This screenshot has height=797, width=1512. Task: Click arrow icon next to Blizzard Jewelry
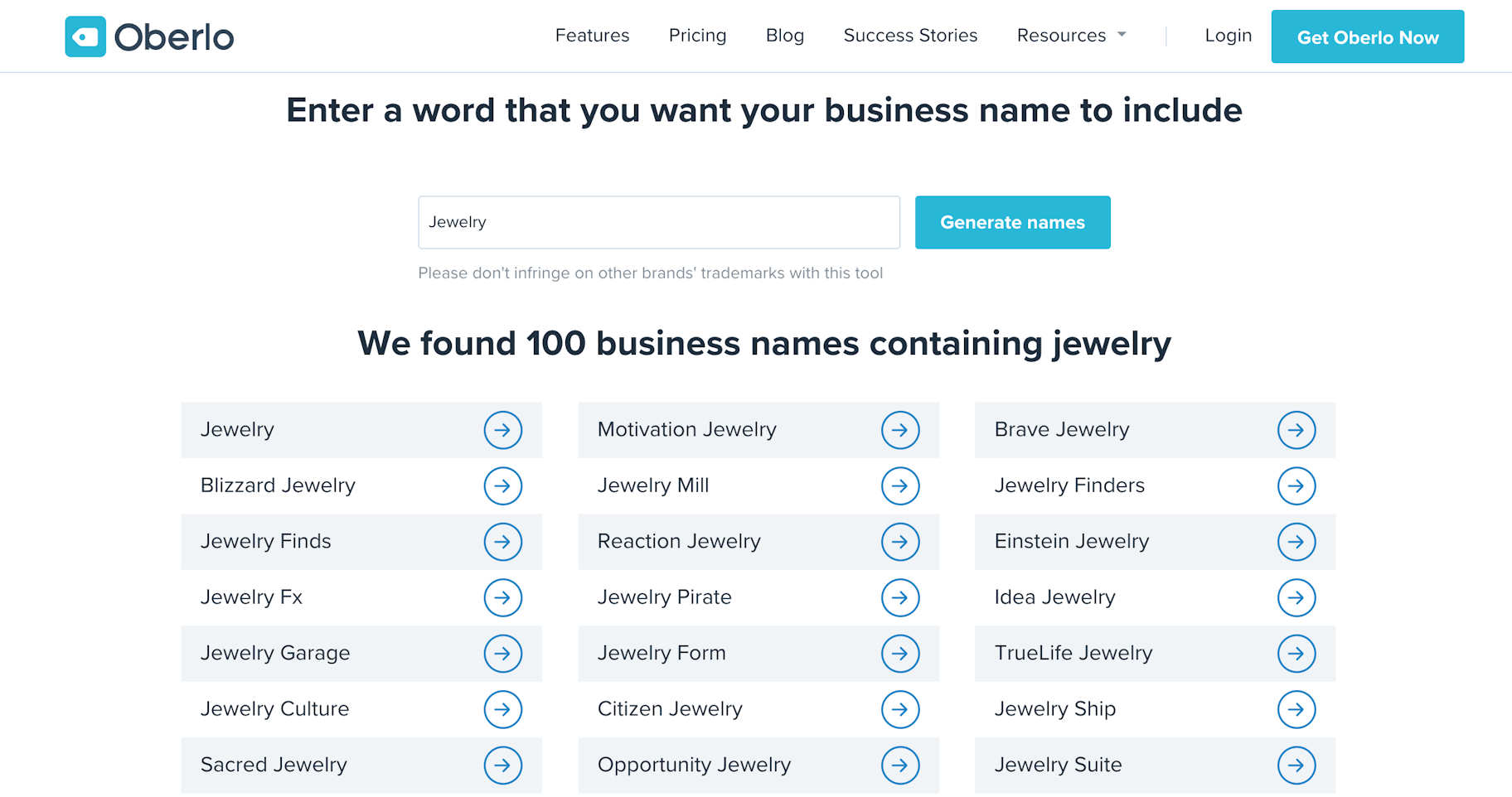(x=502, y=486)
